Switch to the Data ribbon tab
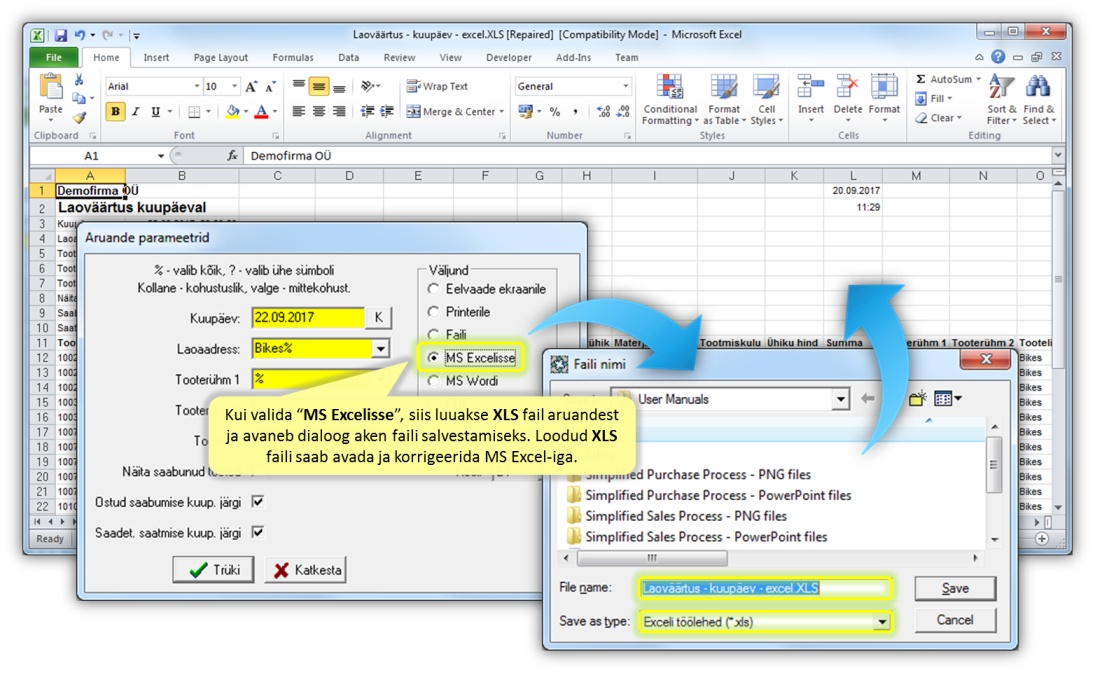1095x673 pixels. click(348, 57)
